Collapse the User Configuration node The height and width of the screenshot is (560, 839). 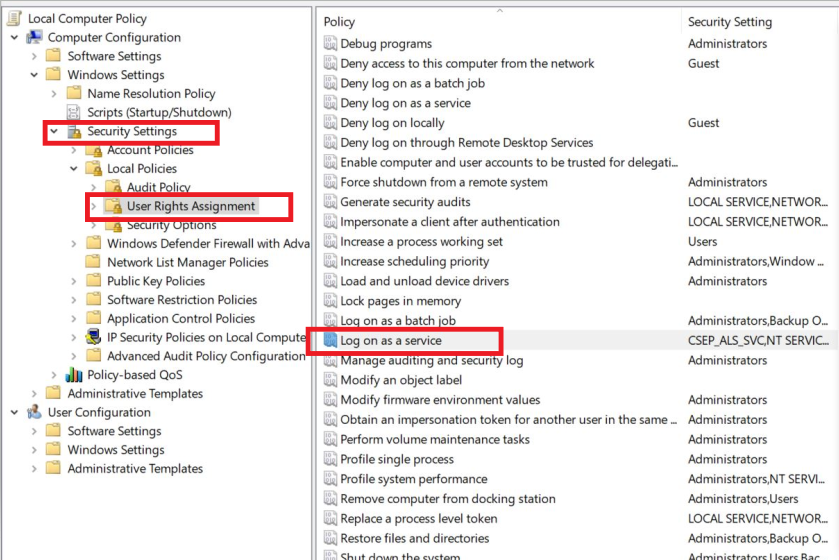[x=14, y=412]
